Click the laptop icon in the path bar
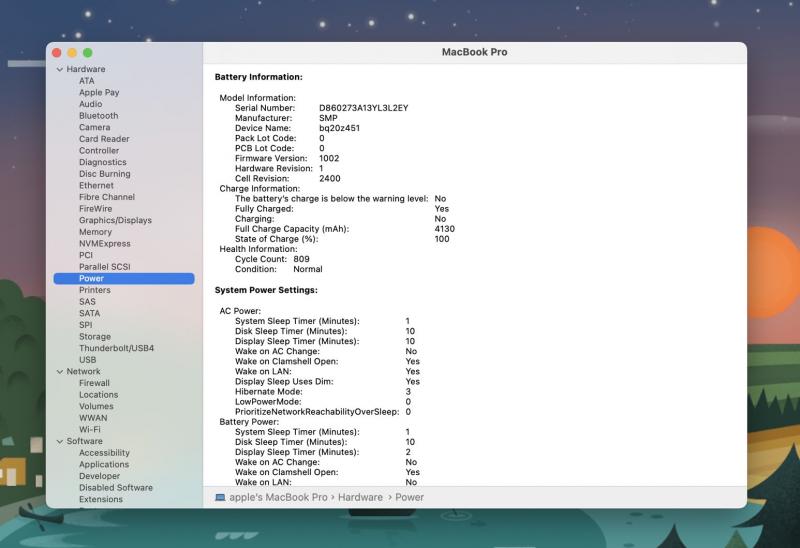Screen dimensions: 800x548 [x=220, y=497]
